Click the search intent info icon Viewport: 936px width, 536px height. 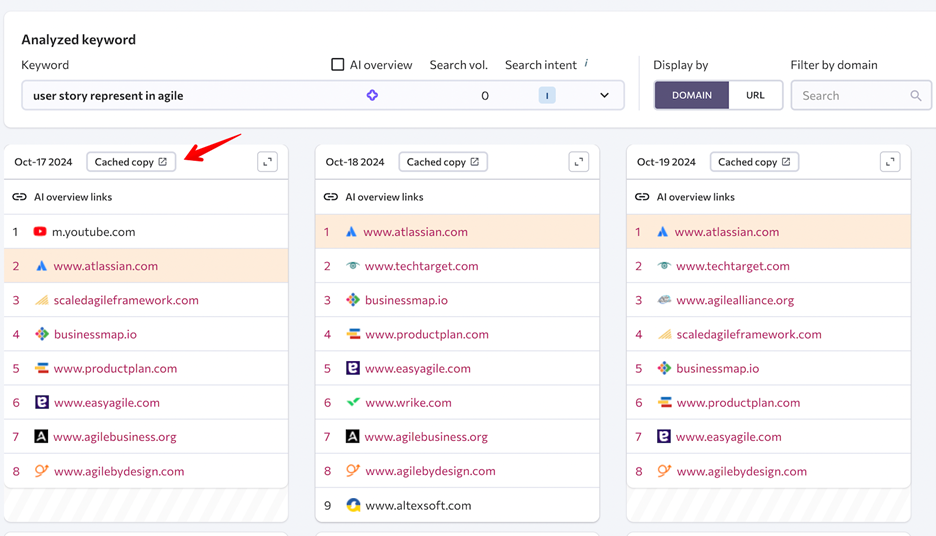click(586, 64)
